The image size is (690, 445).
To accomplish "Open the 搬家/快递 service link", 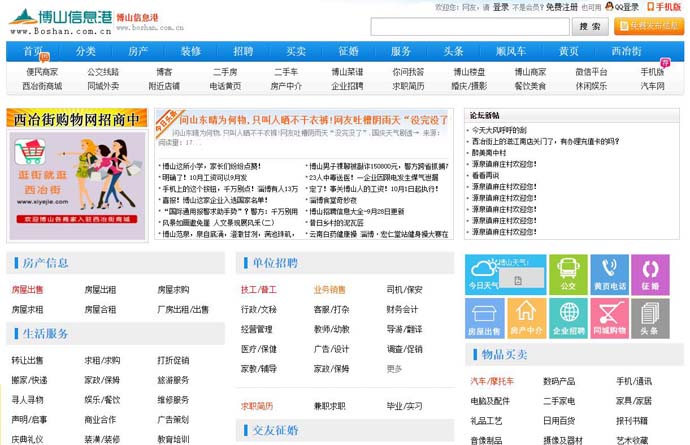I will point(29,380).
